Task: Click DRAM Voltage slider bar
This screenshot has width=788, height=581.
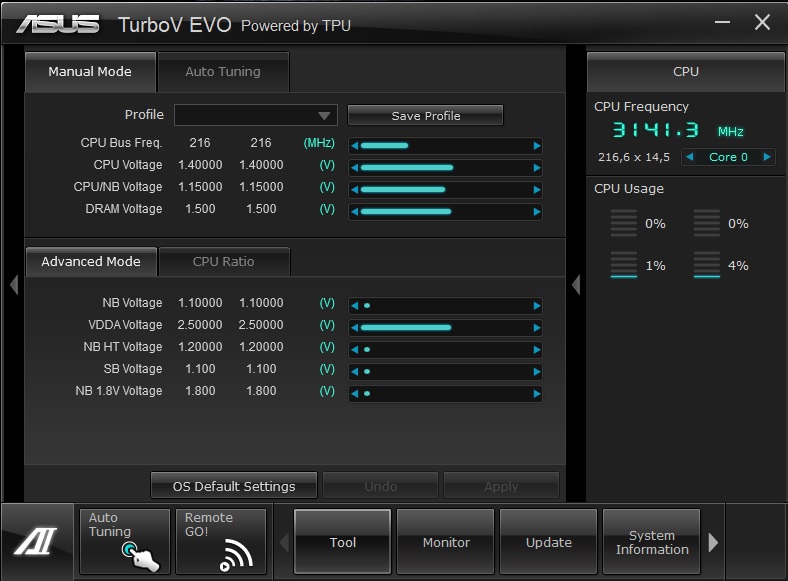Action: [445, 212]
